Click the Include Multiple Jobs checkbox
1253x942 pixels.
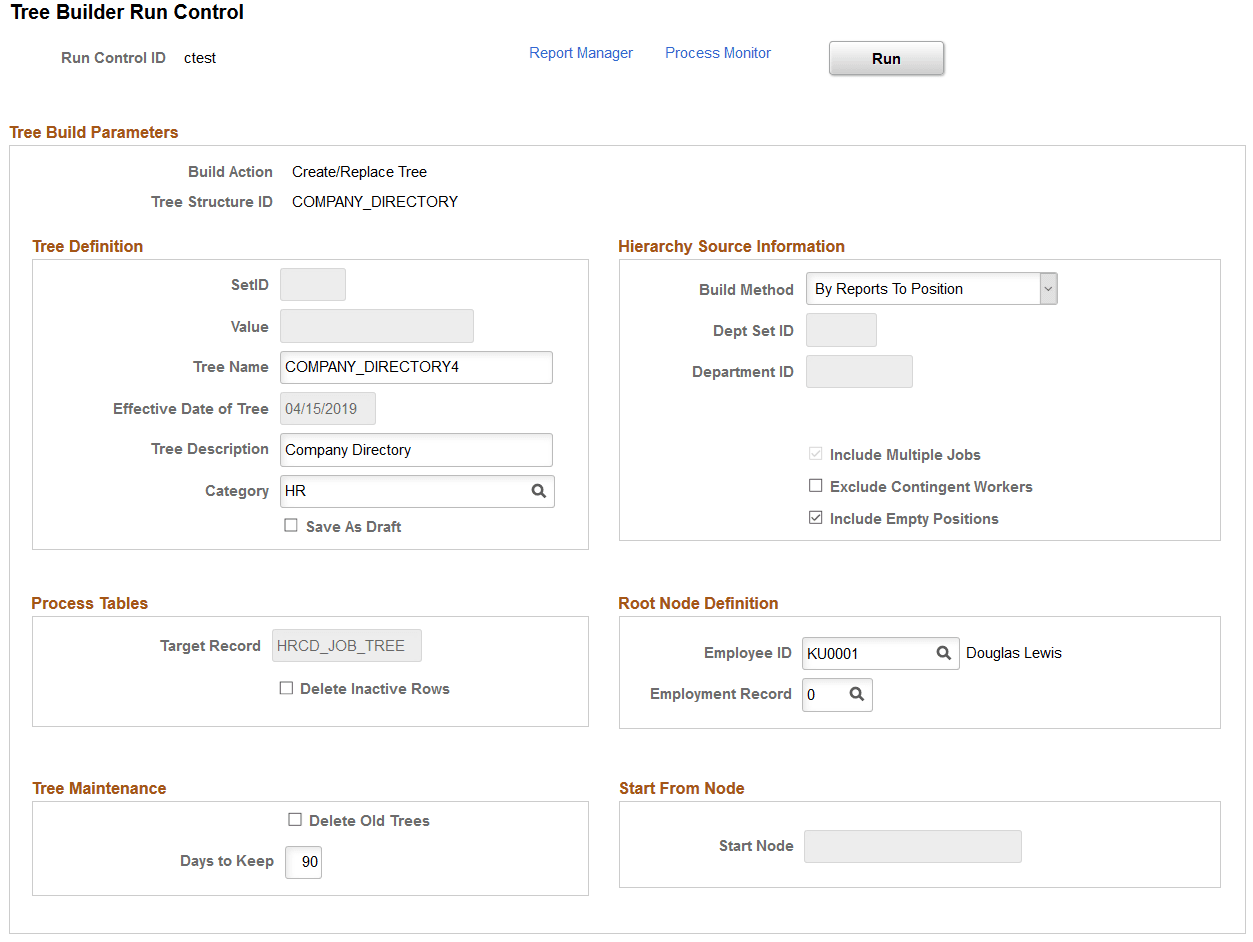(815, 454)
